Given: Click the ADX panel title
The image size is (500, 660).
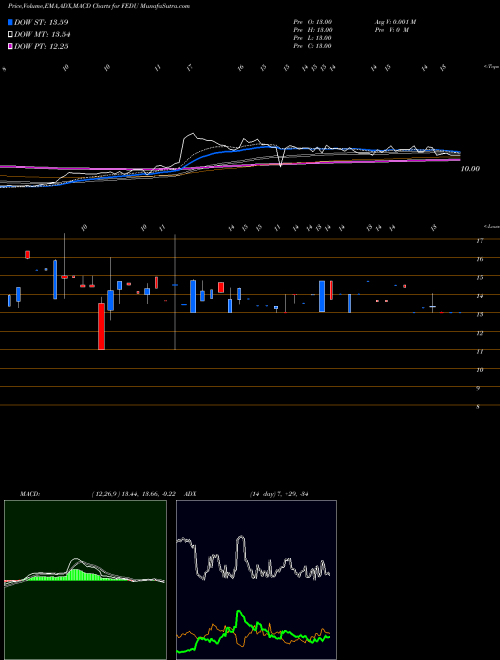Looking at the screenshot, I should pyautogui.click(x=190, y=494).
